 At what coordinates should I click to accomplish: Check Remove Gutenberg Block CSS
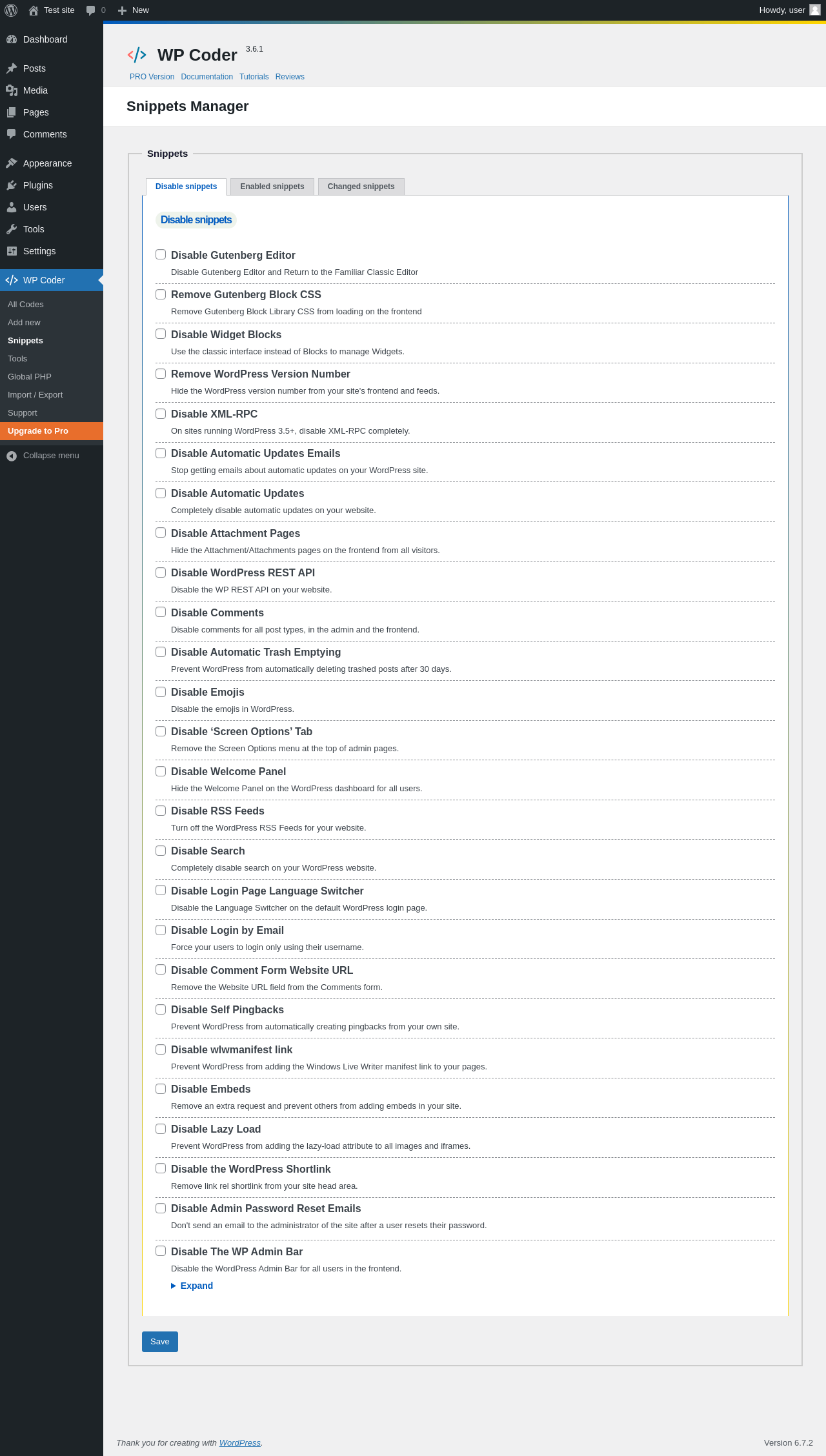161,294
